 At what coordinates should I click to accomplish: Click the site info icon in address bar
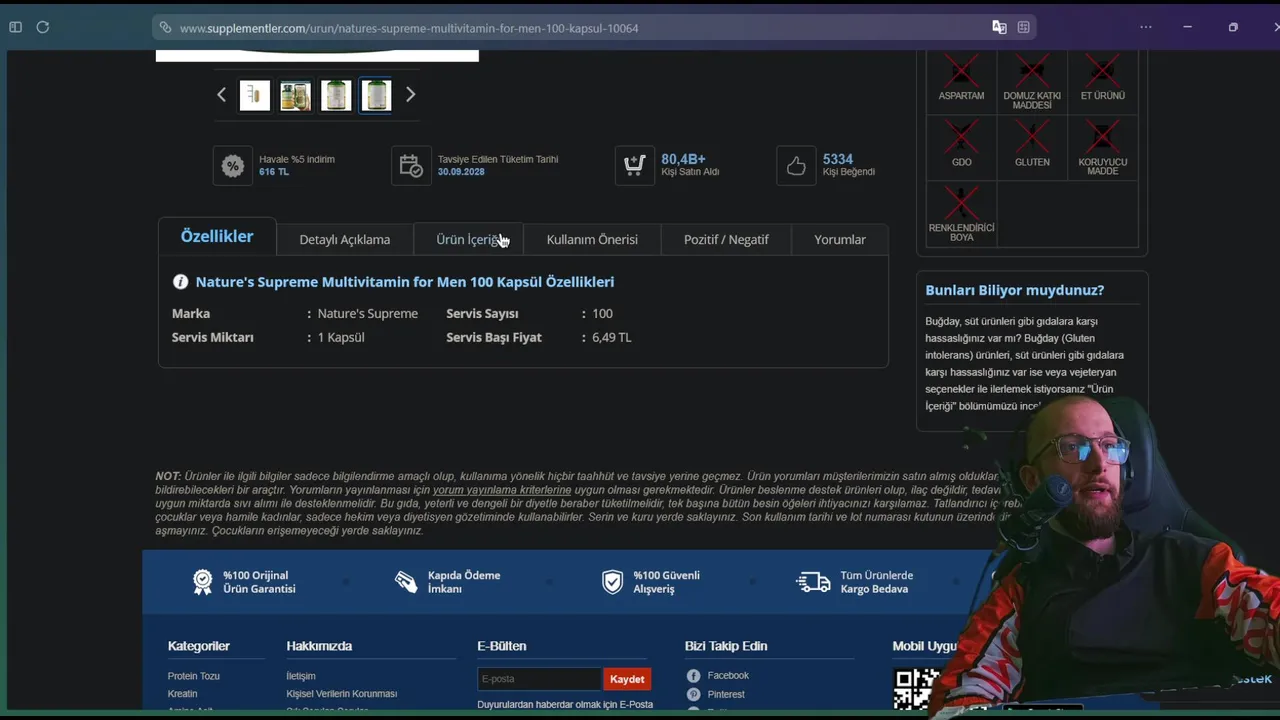pos(166,28)
